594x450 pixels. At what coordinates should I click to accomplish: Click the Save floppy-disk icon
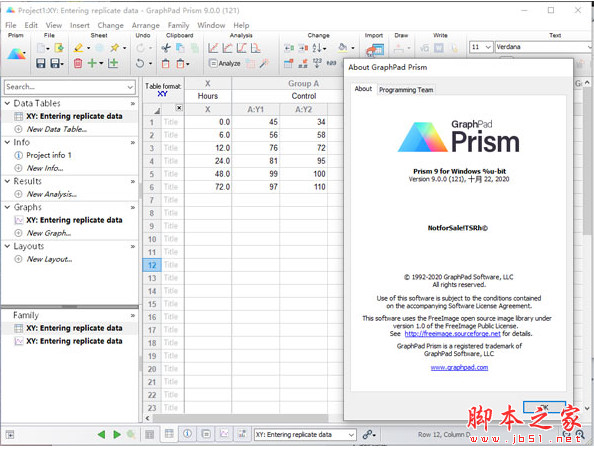tap(41, 63)
